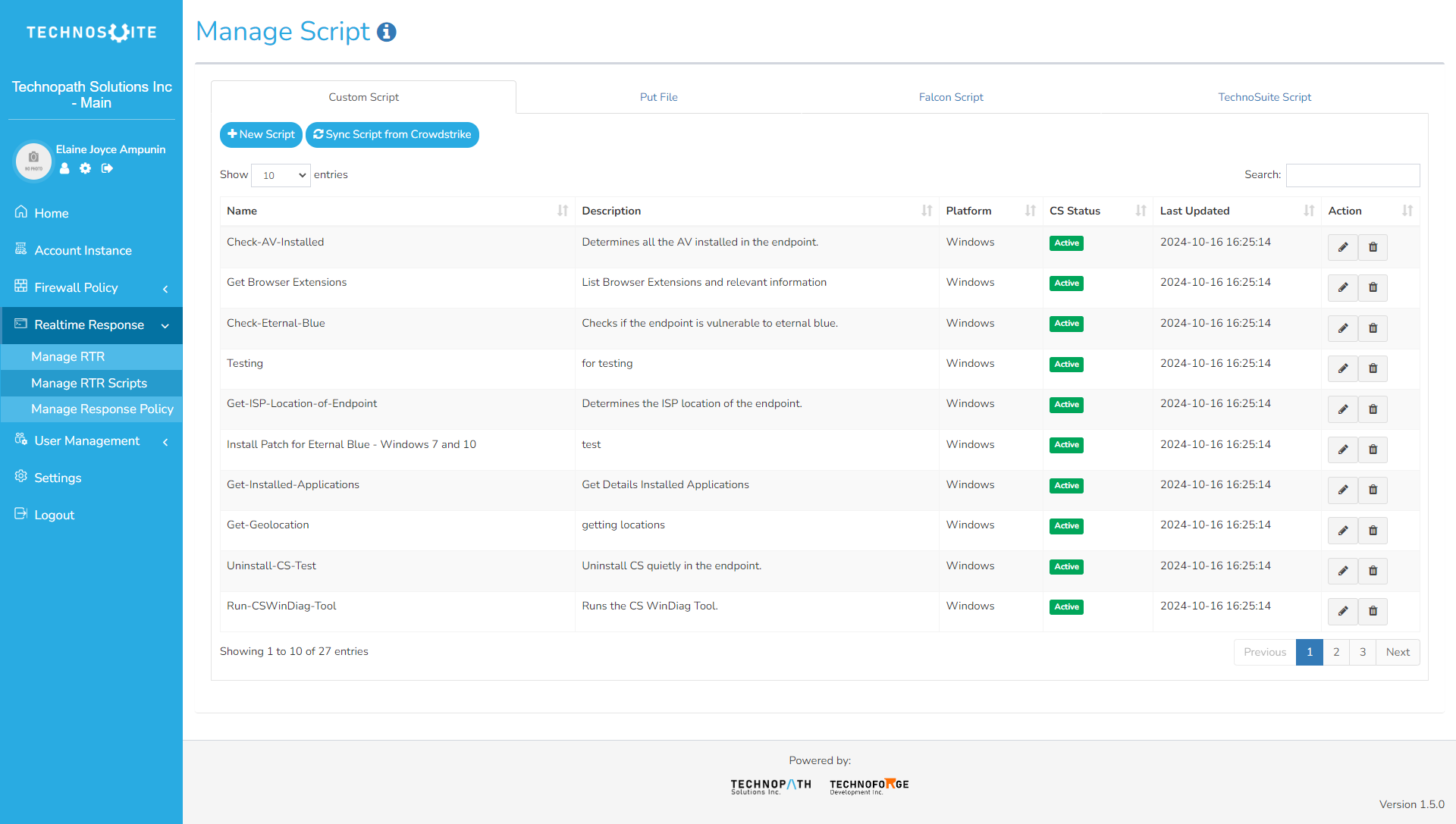Open user profile icon under Elaine Joyce Ampunin
Screen dimensions: 1456x824
tap(64, 168)
